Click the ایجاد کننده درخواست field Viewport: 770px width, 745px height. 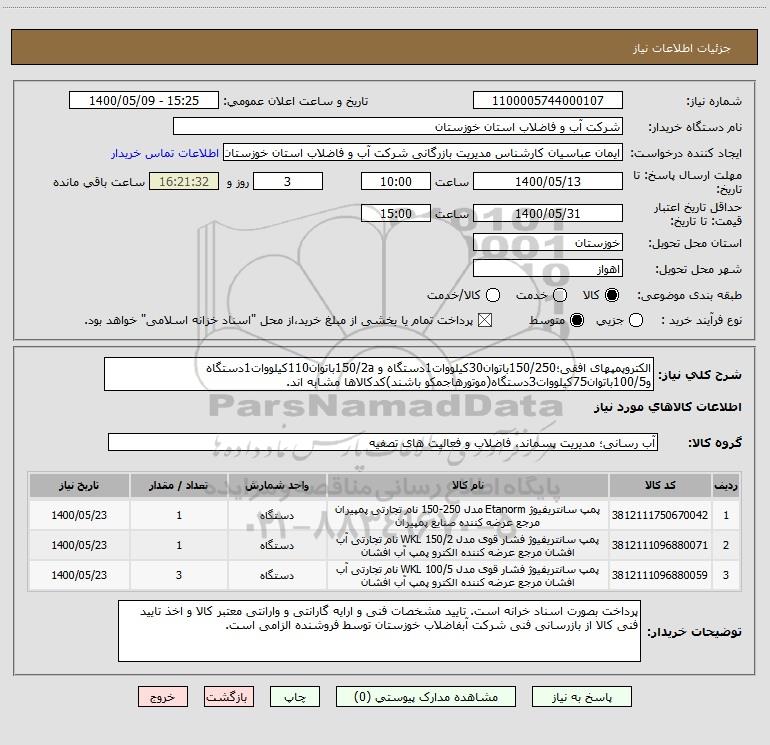click(x=423, y=153)
